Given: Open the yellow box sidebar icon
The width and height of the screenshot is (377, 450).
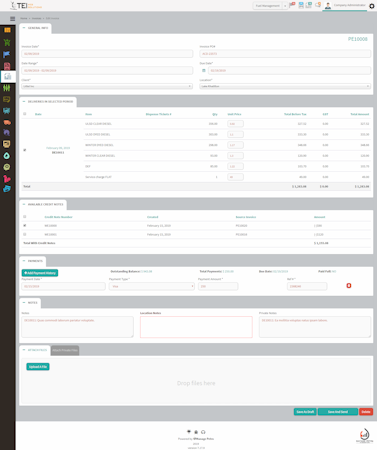Looking at the screenshot, I should (x=7, y=144).
